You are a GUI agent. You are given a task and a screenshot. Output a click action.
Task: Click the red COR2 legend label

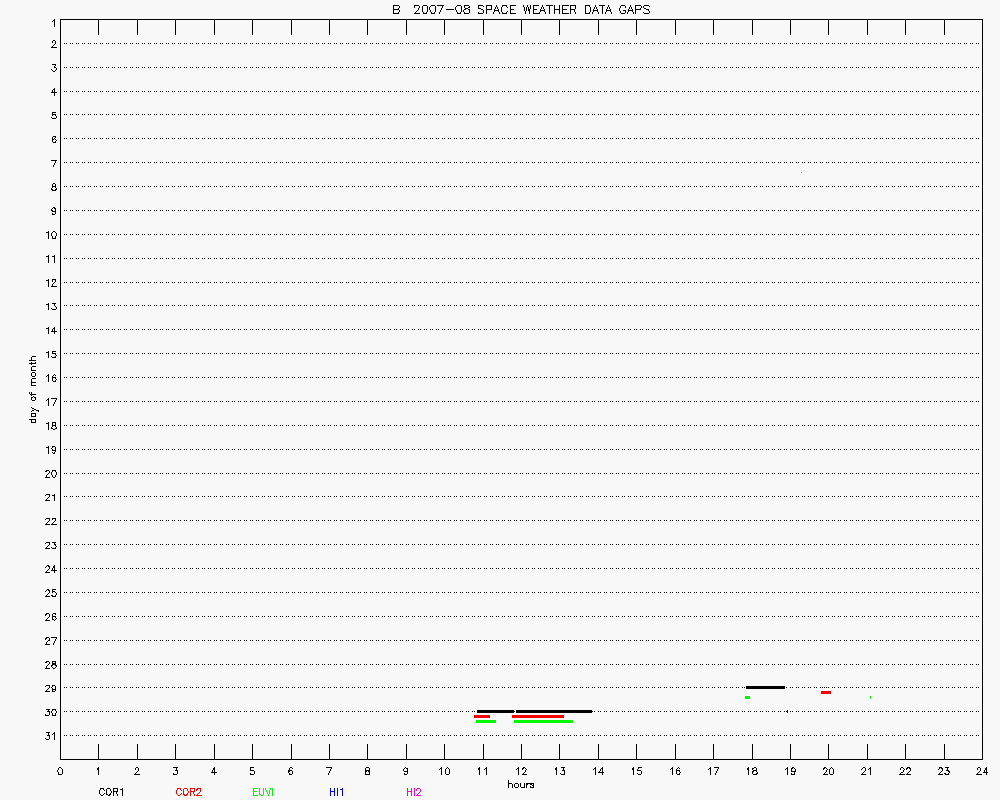coord(188,792)
